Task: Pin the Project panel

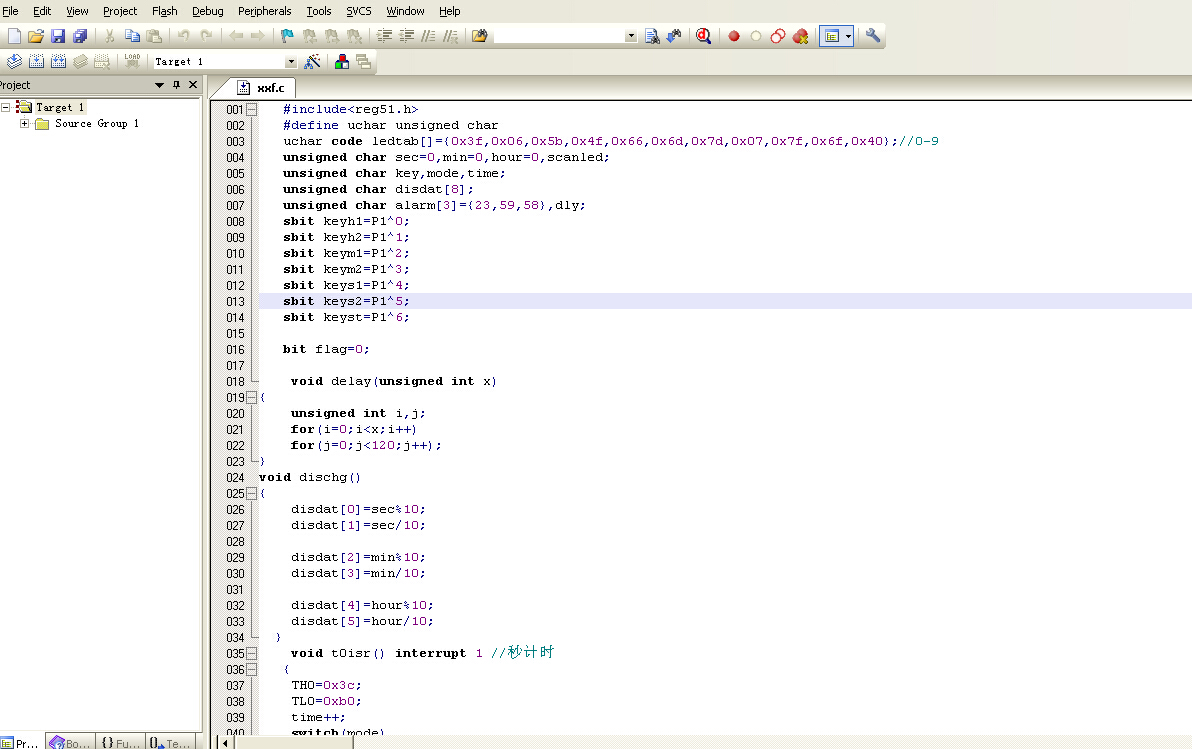Action: [176, 85]
